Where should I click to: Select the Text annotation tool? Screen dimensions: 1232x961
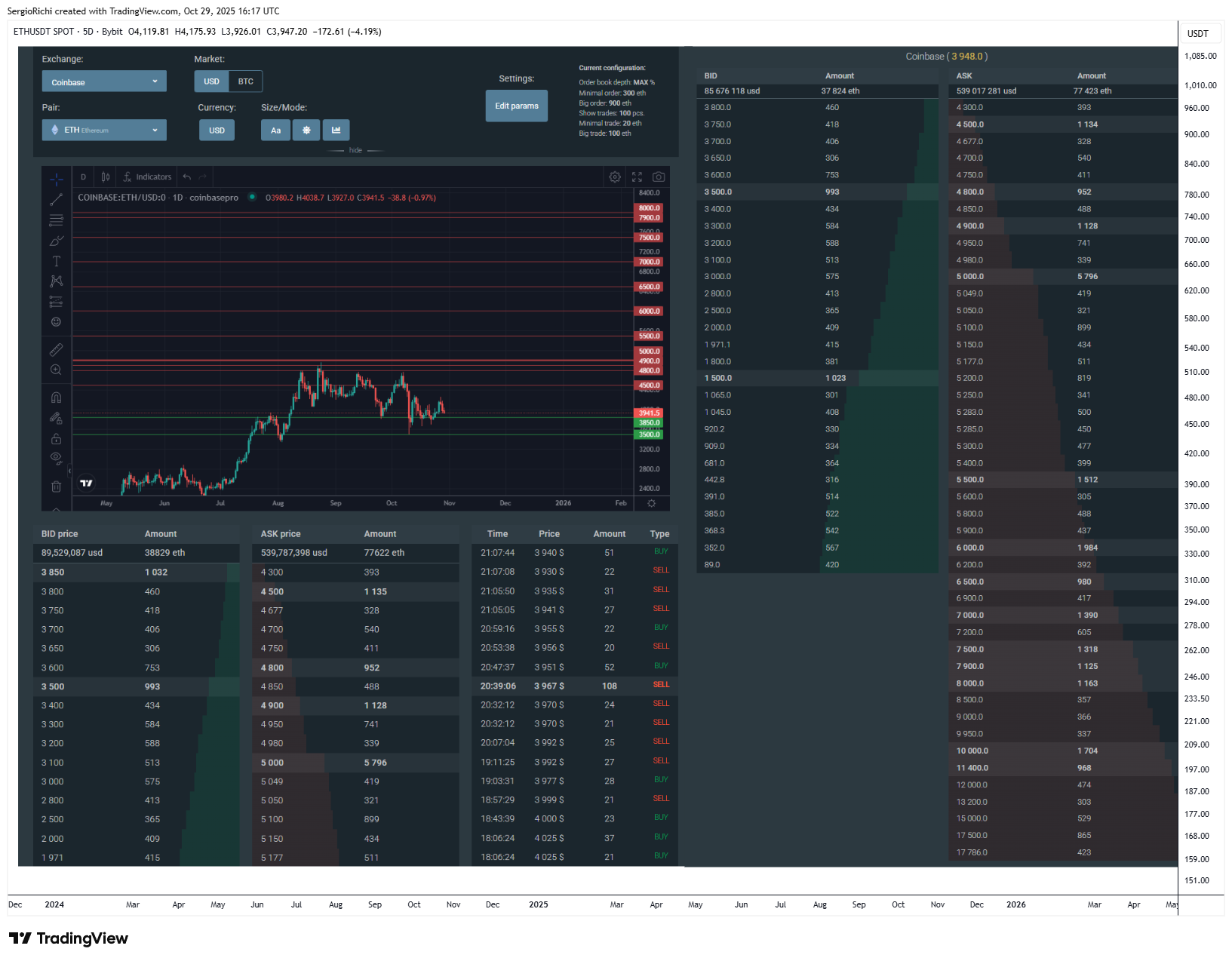point(56,261)
